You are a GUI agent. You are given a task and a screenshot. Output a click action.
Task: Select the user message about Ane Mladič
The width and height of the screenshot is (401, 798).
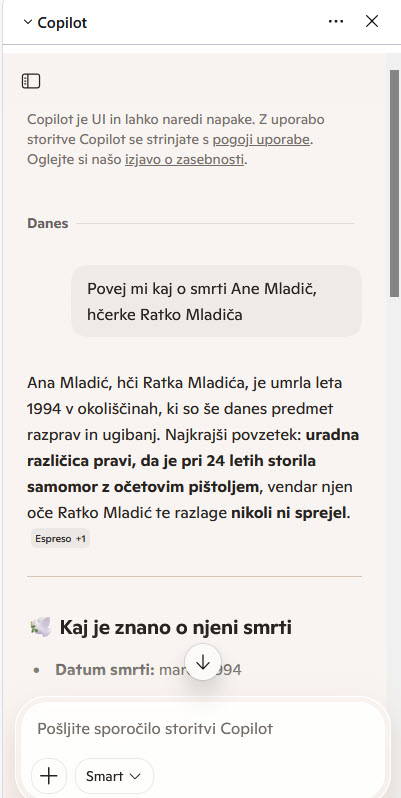[216, 301]
